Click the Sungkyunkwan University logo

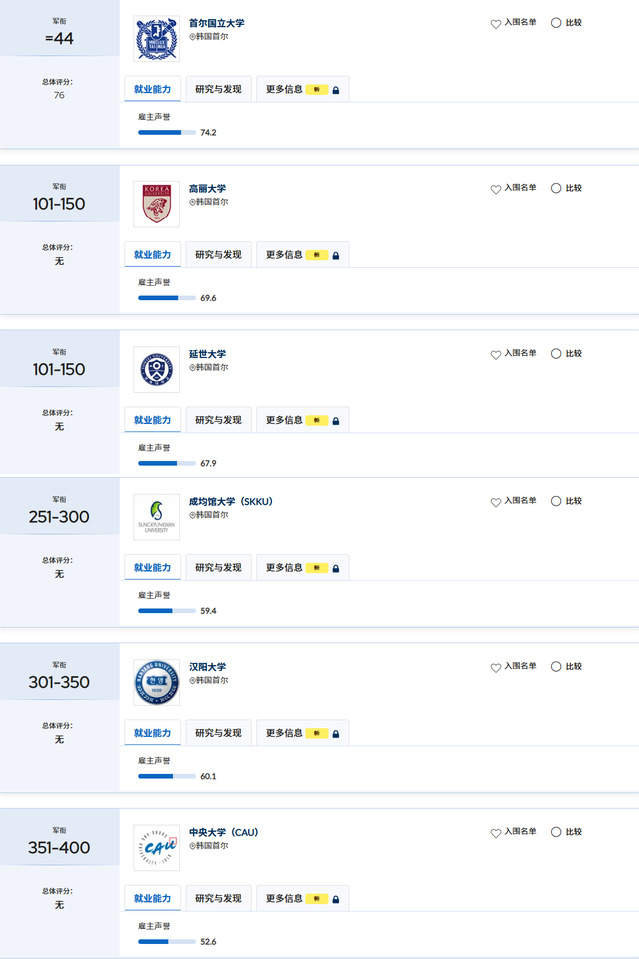point(157,517)
